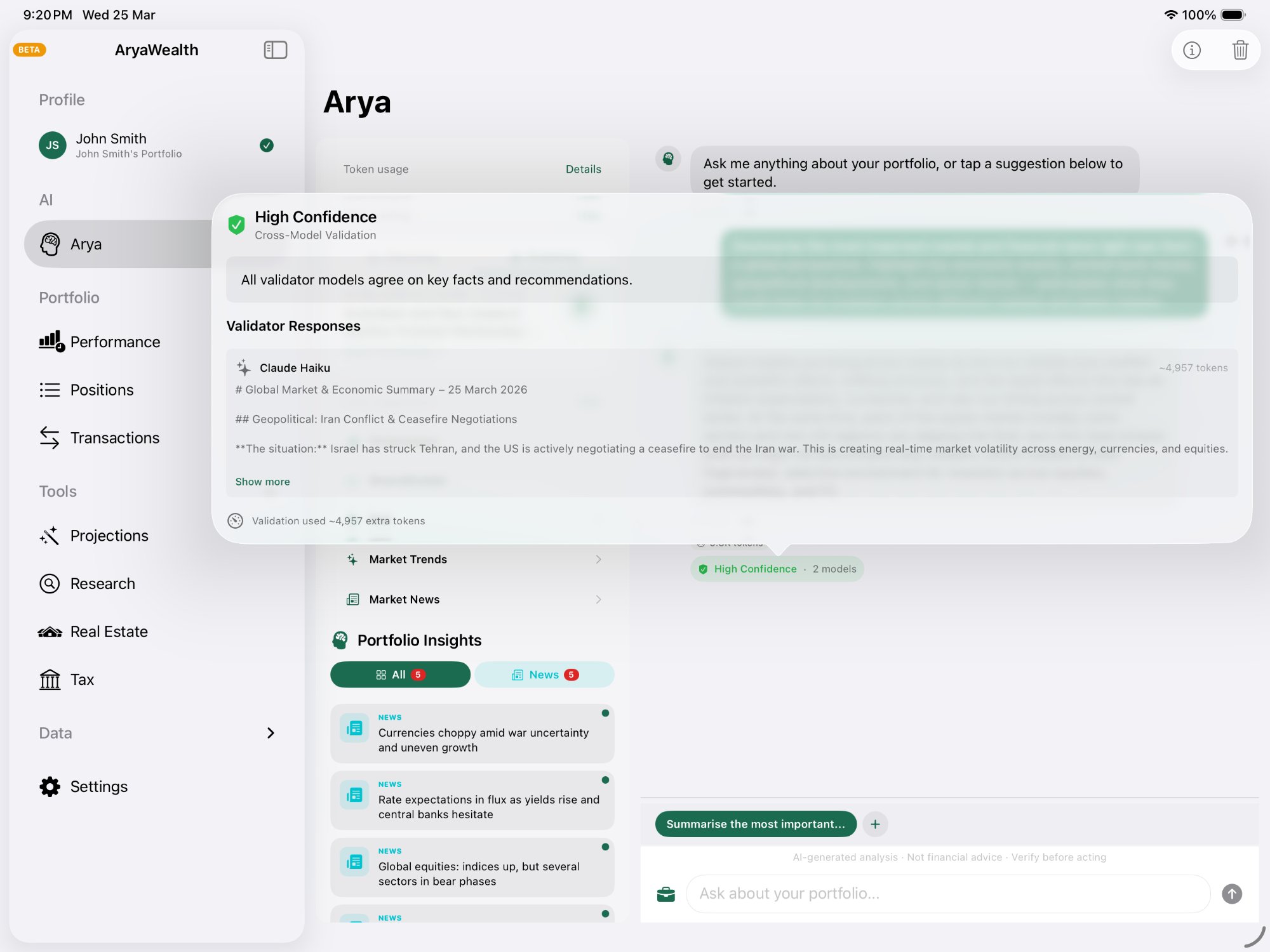Open Real Estate tool
Viewport: 1270px width, 952px height.
[x=109, y=631]
